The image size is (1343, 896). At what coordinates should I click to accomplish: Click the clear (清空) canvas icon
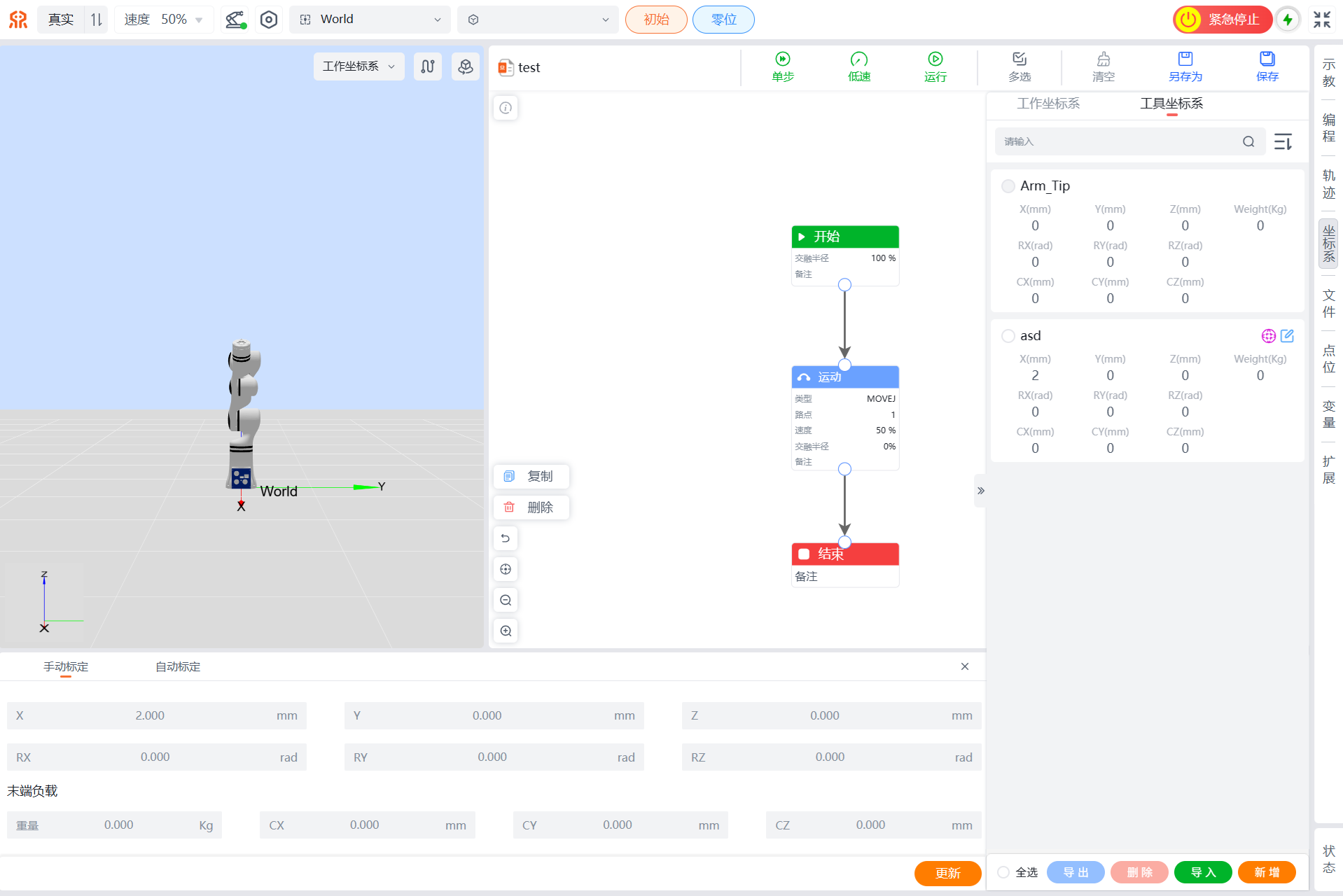1103,59
